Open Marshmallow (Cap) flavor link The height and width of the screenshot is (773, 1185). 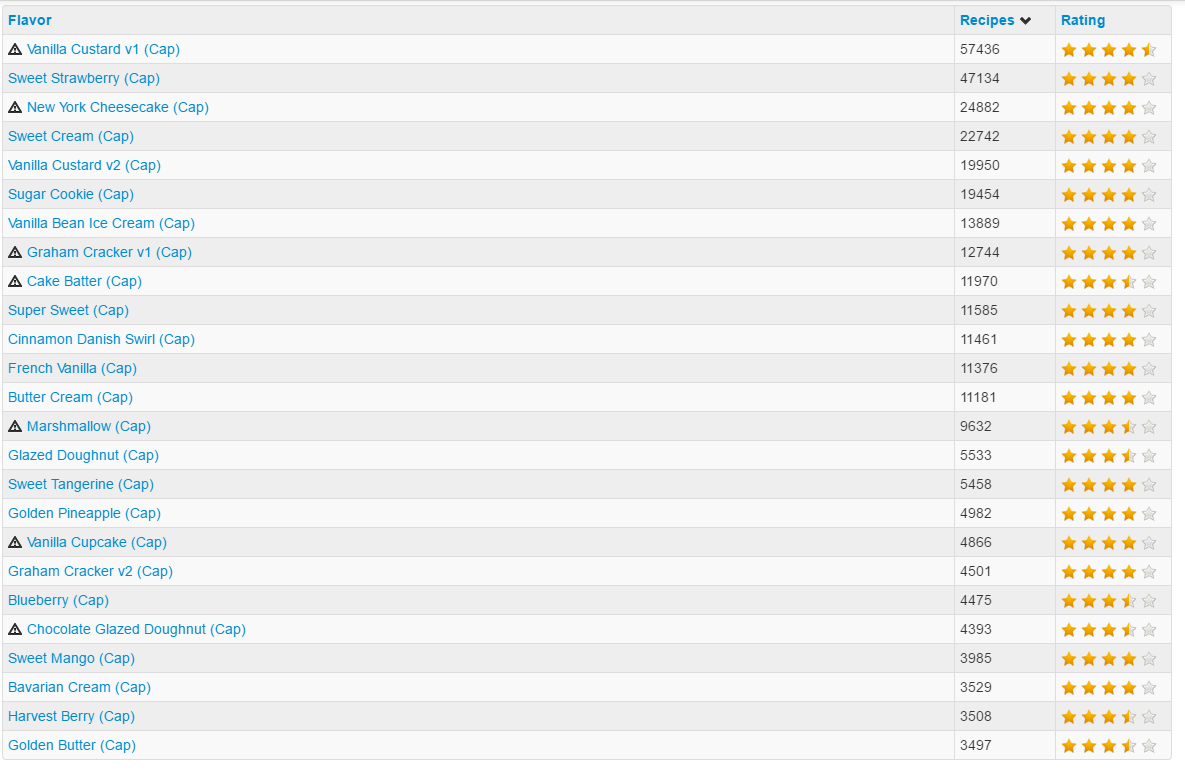88,426
